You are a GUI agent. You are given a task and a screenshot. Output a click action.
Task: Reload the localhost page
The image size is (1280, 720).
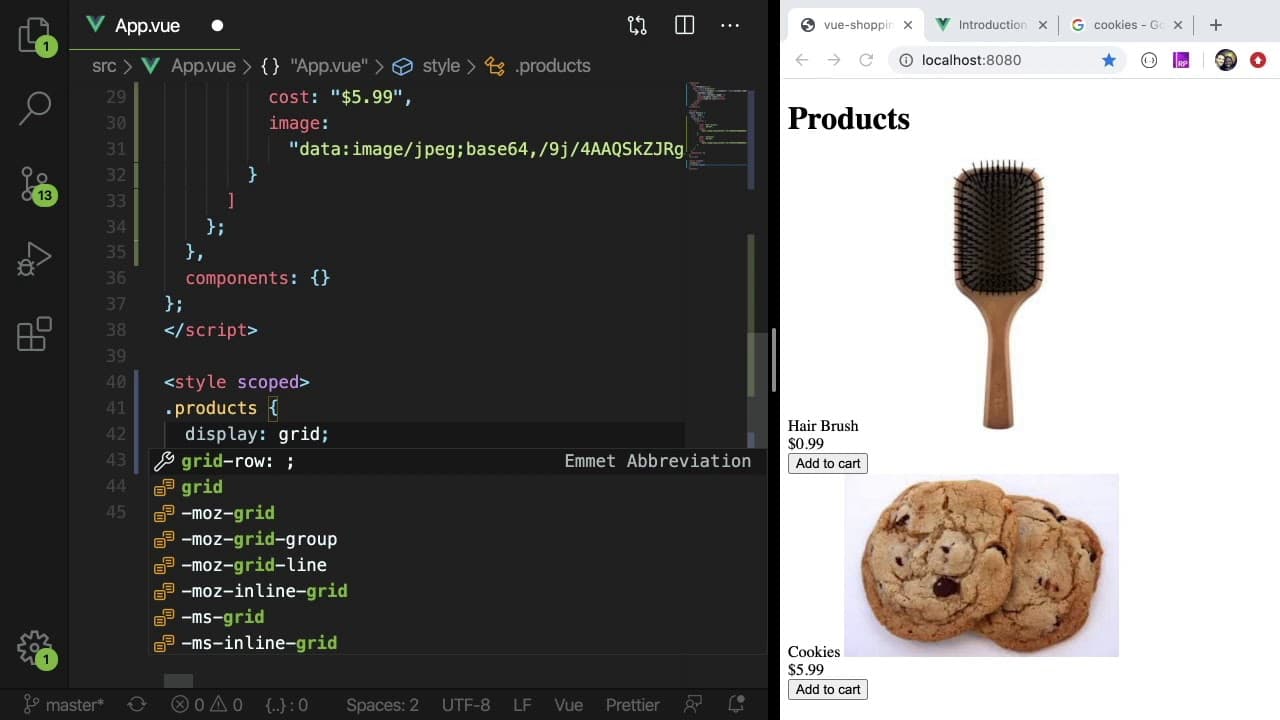867,60
